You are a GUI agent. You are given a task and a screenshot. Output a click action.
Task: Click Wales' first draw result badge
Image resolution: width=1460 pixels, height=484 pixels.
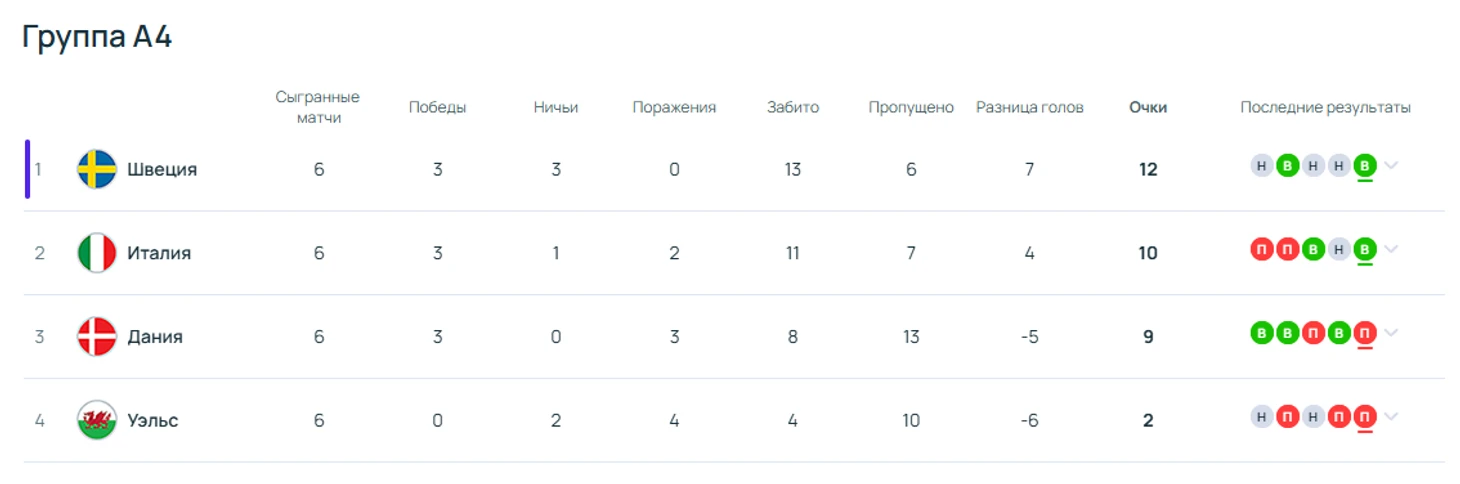coord(1261,417)
